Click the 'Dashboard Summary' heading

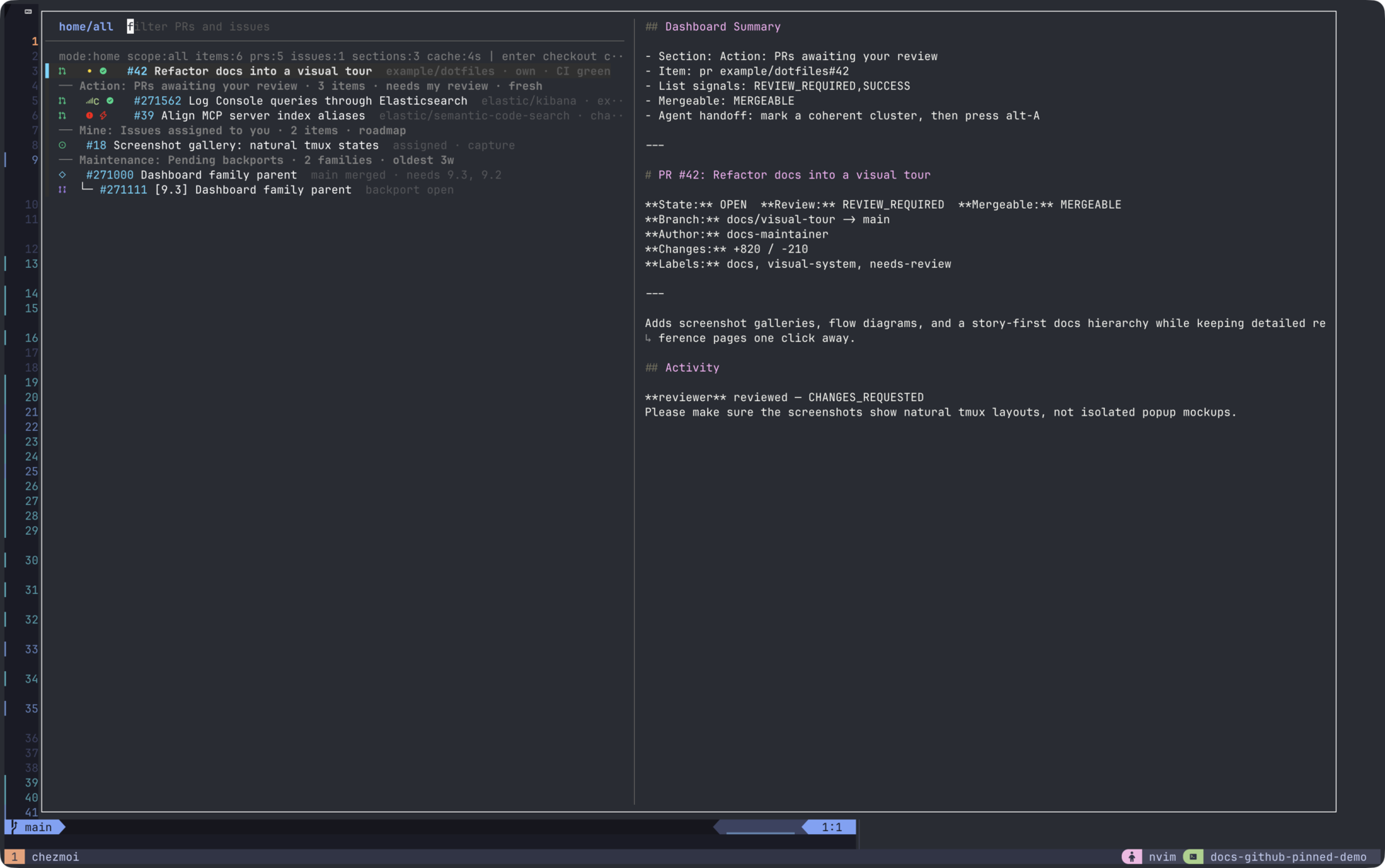coord(723,27)
